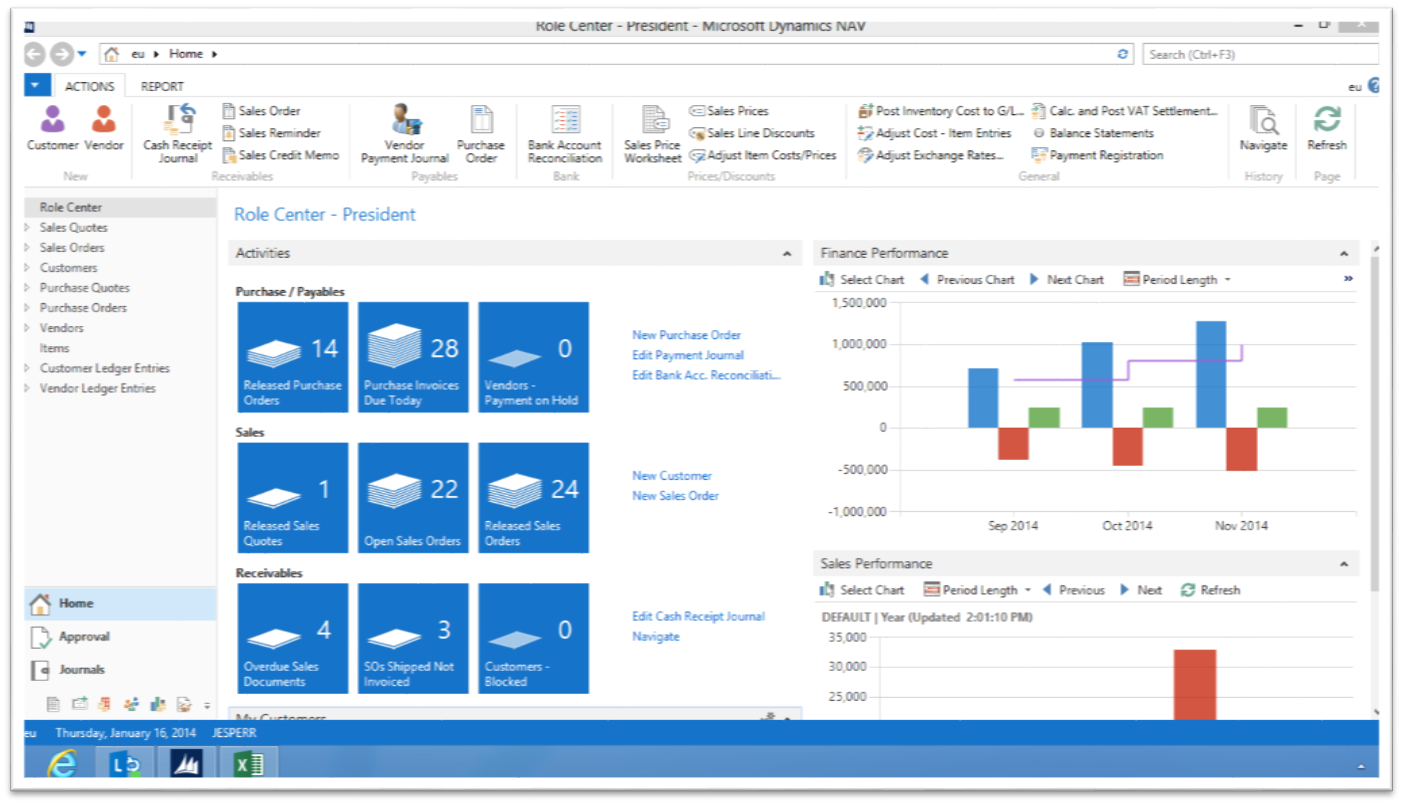Collapse the Sales Performance part

1344,564
